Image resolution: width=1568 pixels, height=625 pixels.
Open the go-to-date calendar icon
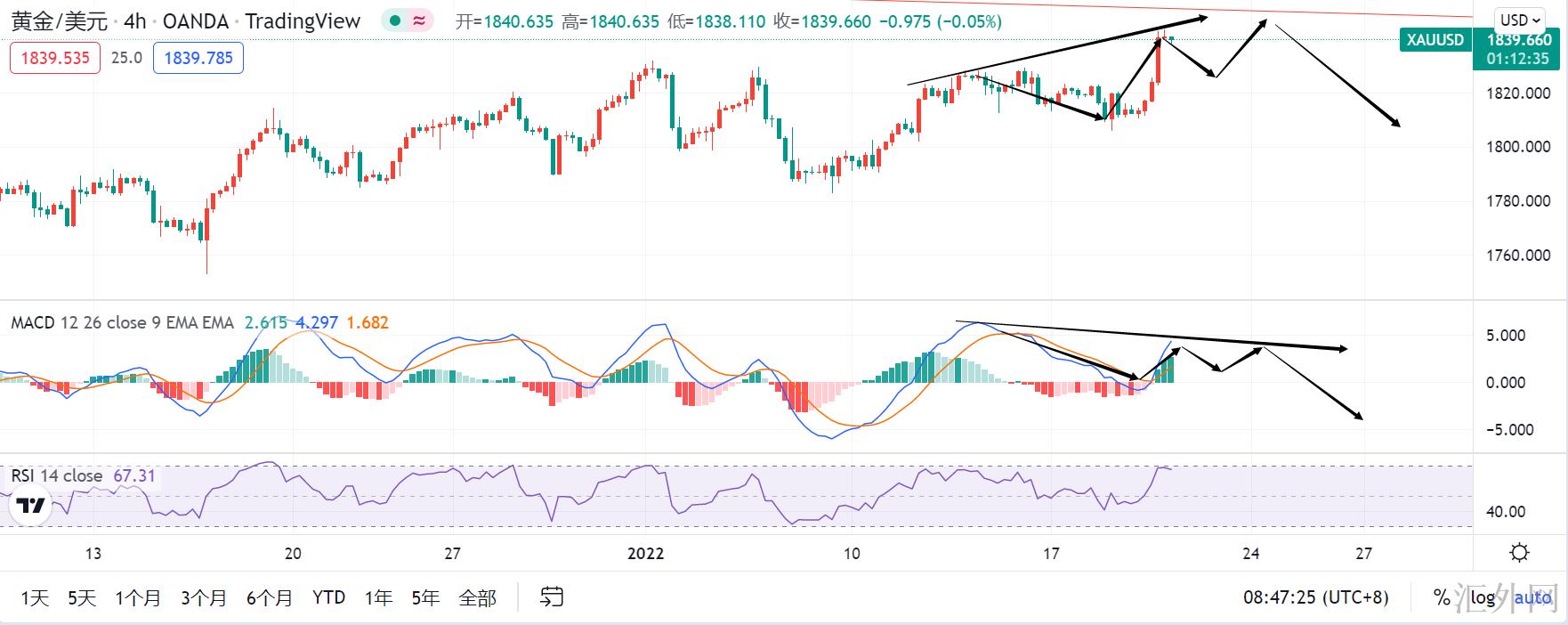click(552, 597)
